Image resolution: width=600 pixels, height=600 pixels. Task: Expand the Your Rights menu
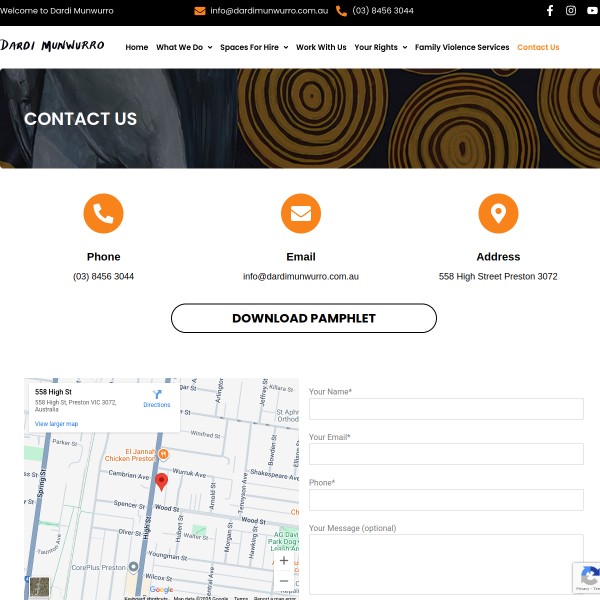pos(380,47)
